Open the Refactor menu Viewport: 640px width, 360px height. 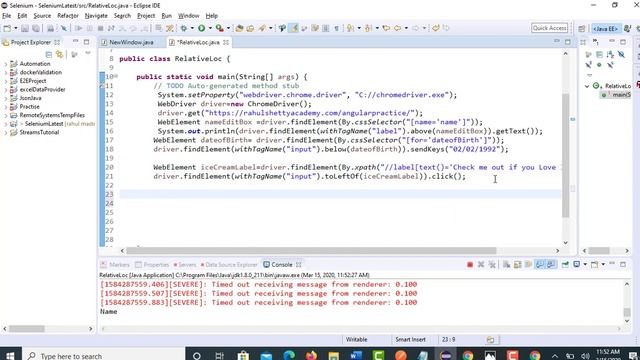(68, 16)
